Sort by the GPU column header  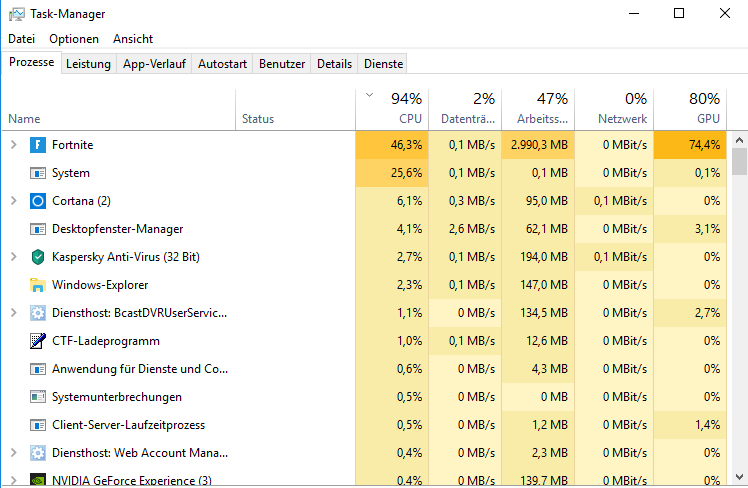pyautogui.click(x=690, y=110)
